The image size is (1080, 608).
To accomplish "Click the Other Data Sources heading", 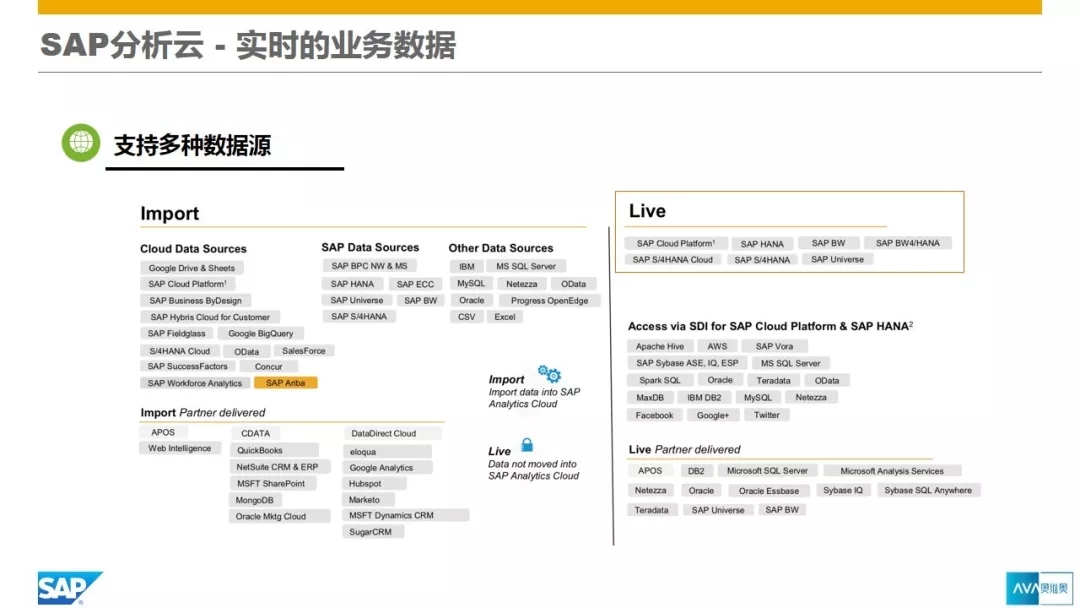I will click(501, 248).
